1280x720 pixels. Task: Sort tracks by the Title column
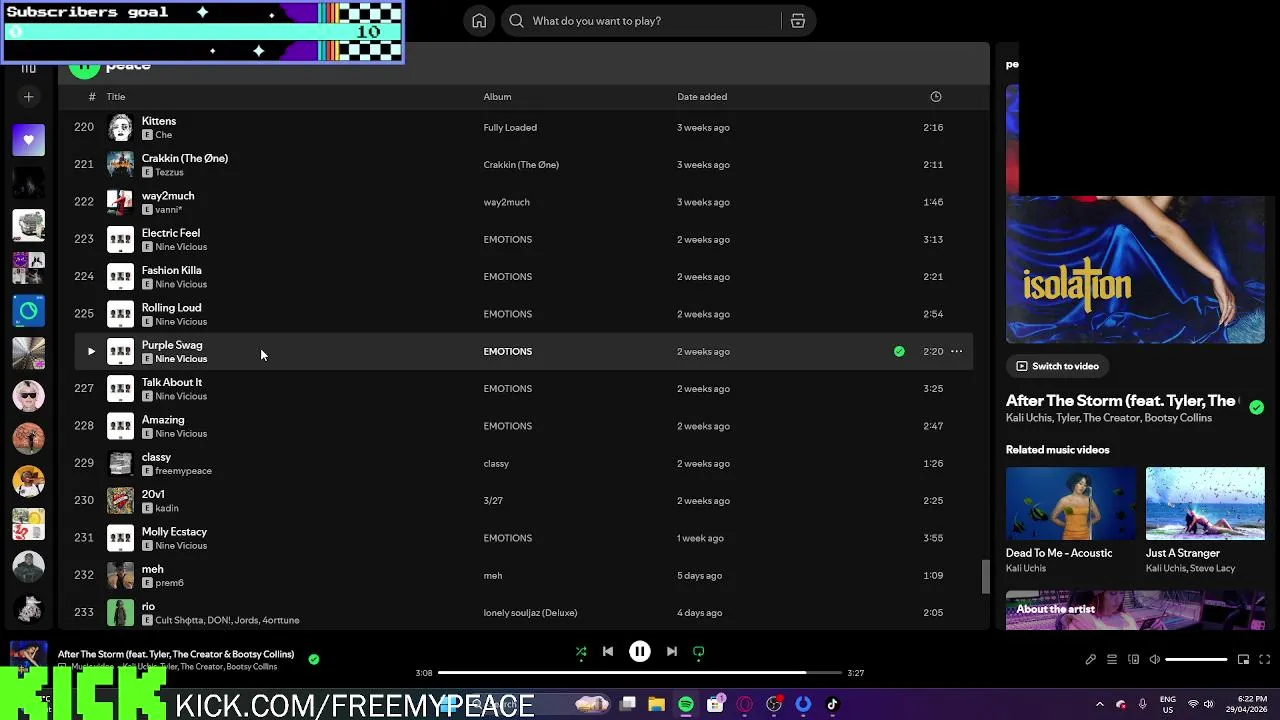[x=116, y=97]
